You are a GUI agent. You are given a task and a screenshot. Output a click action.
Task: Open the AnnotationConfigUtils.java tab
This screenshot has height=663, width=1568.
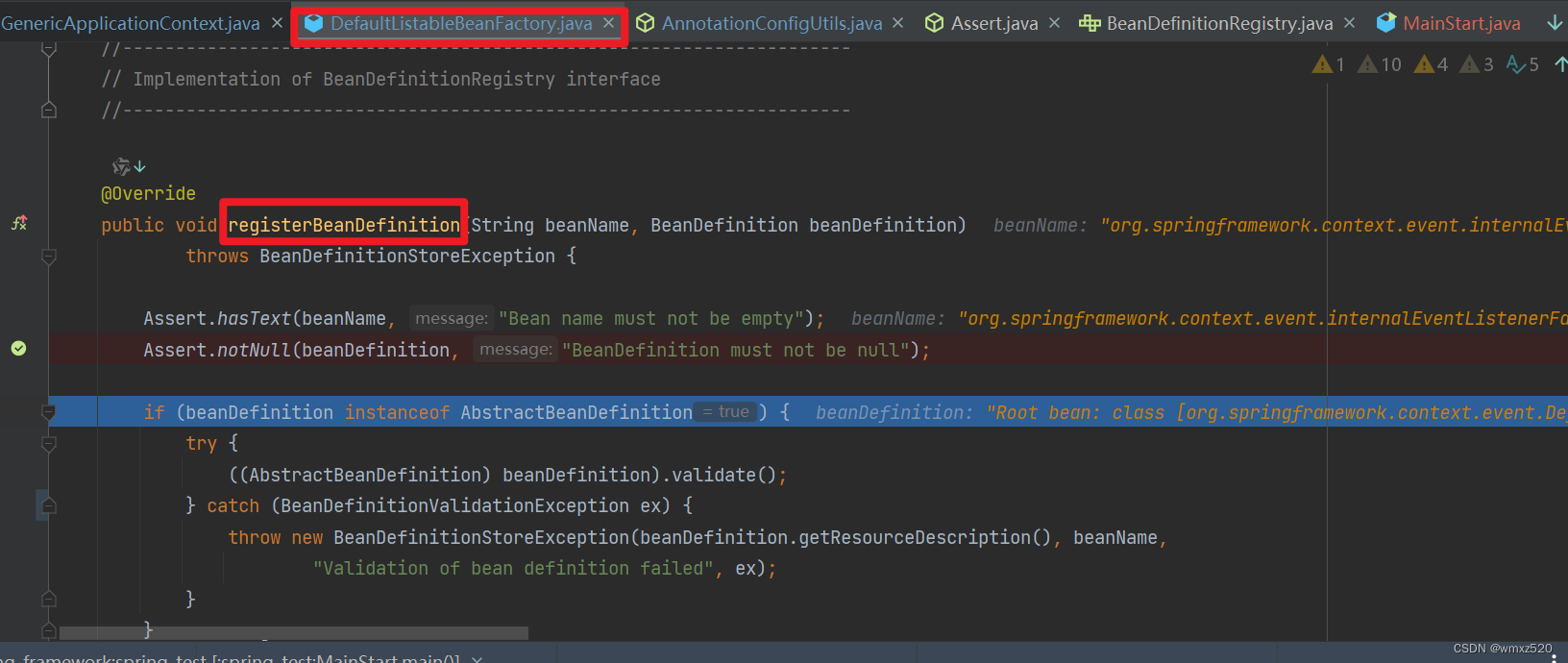772,23
